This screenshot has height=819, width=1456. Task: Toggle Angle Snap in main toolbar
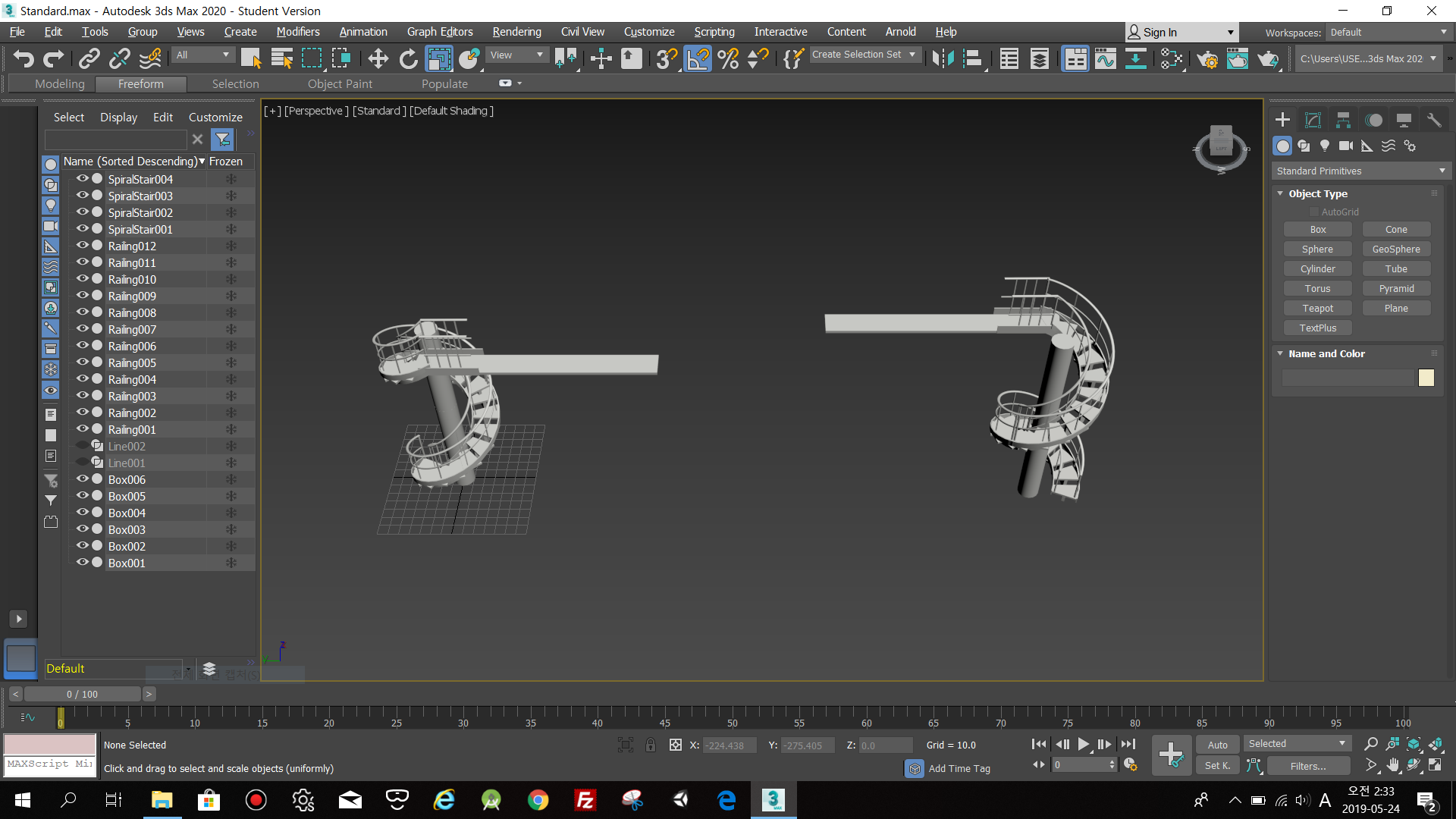point(698,58)
